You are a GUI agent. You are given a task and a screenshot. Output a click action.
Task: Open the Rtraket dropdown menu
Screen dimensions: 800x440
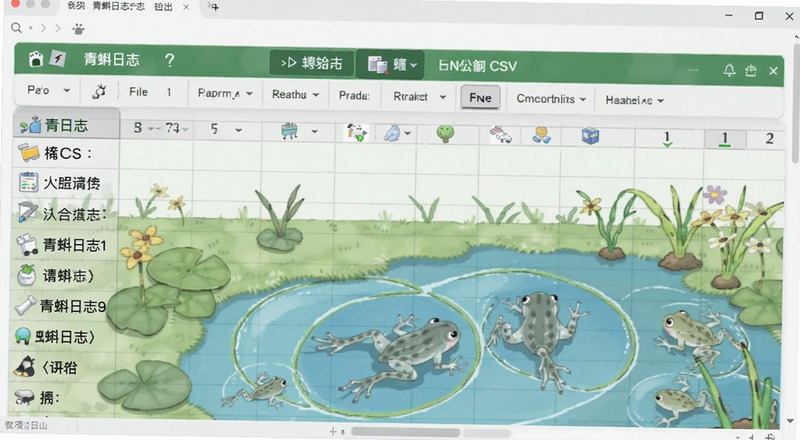click(419, 96)
